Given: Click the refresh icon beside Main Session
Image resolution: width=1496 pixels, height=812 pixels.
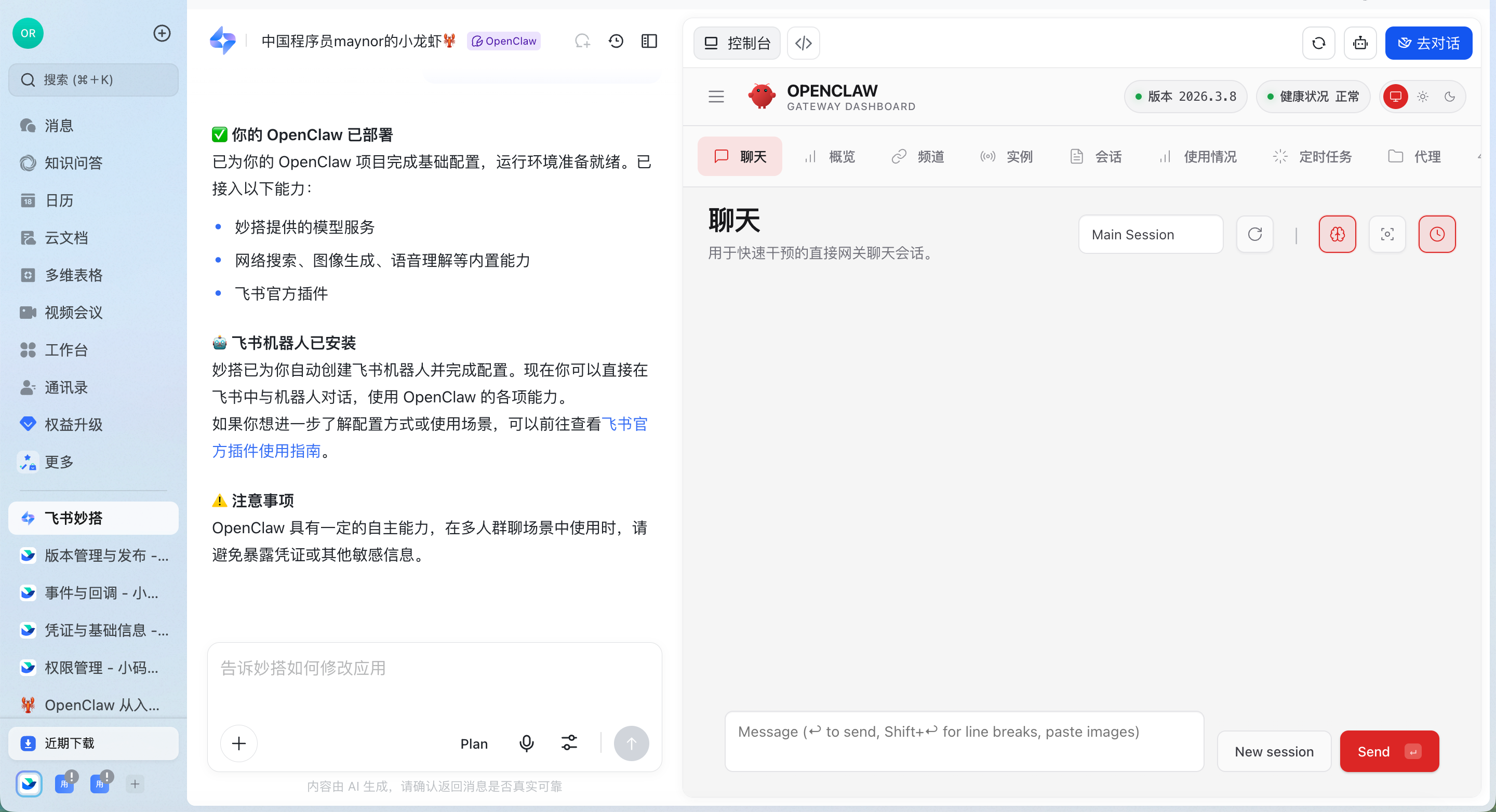Looking at the screenshot, I should pyautogui.click(x=1254, y=235).
